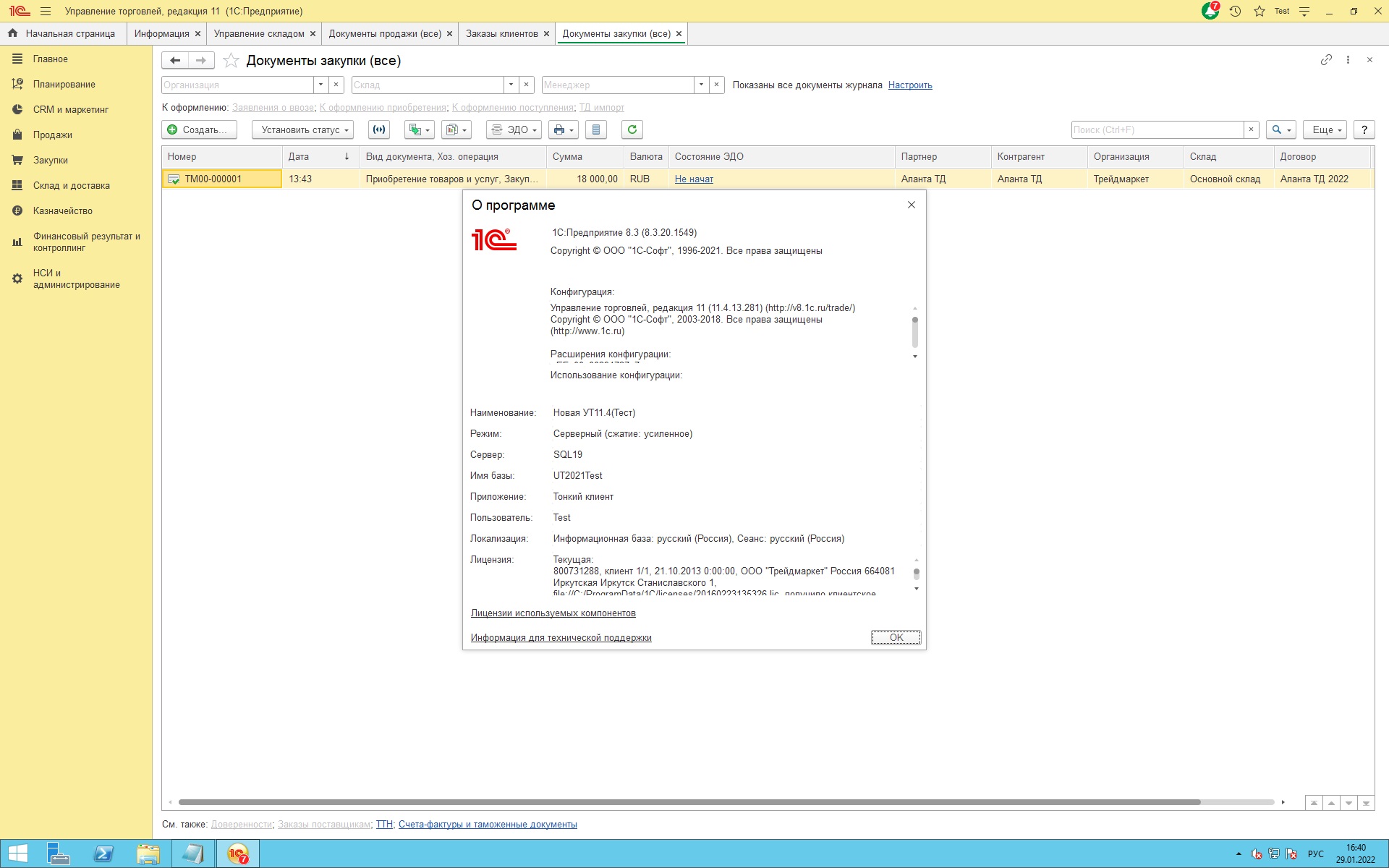Switch to Информация tab

pyautogui.click(x=161, y=33)
